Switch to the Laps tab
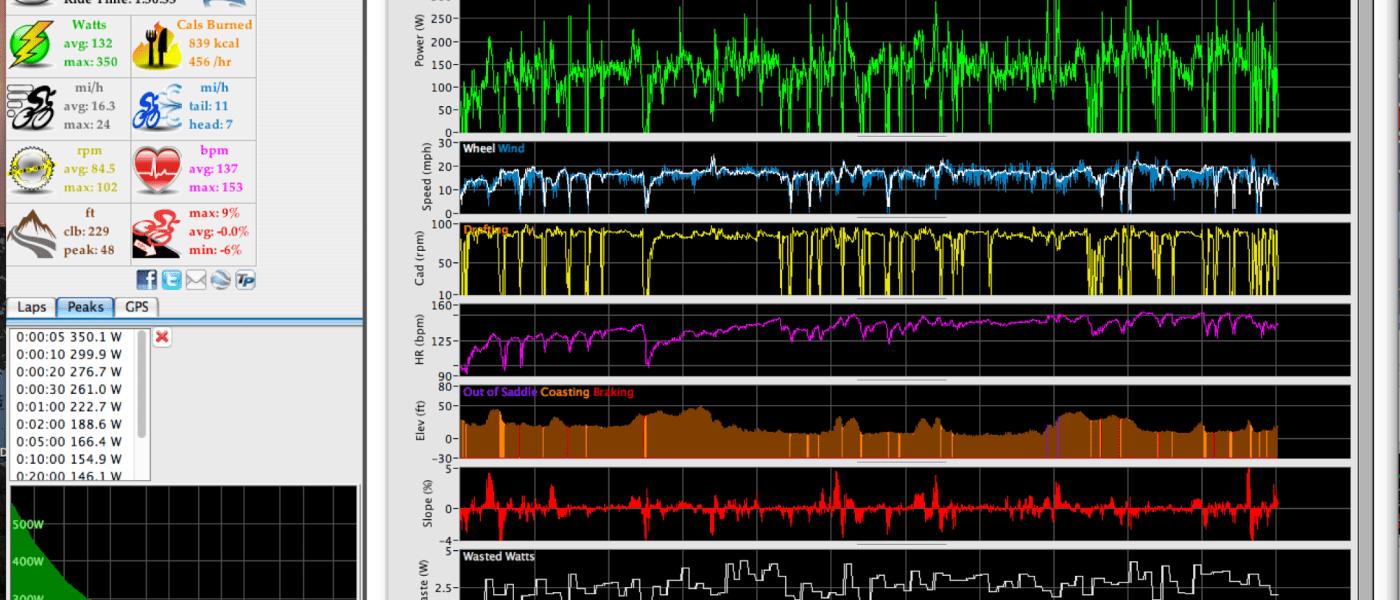The width and height of the screenshot is (1400, 600). tap(31, 307)
